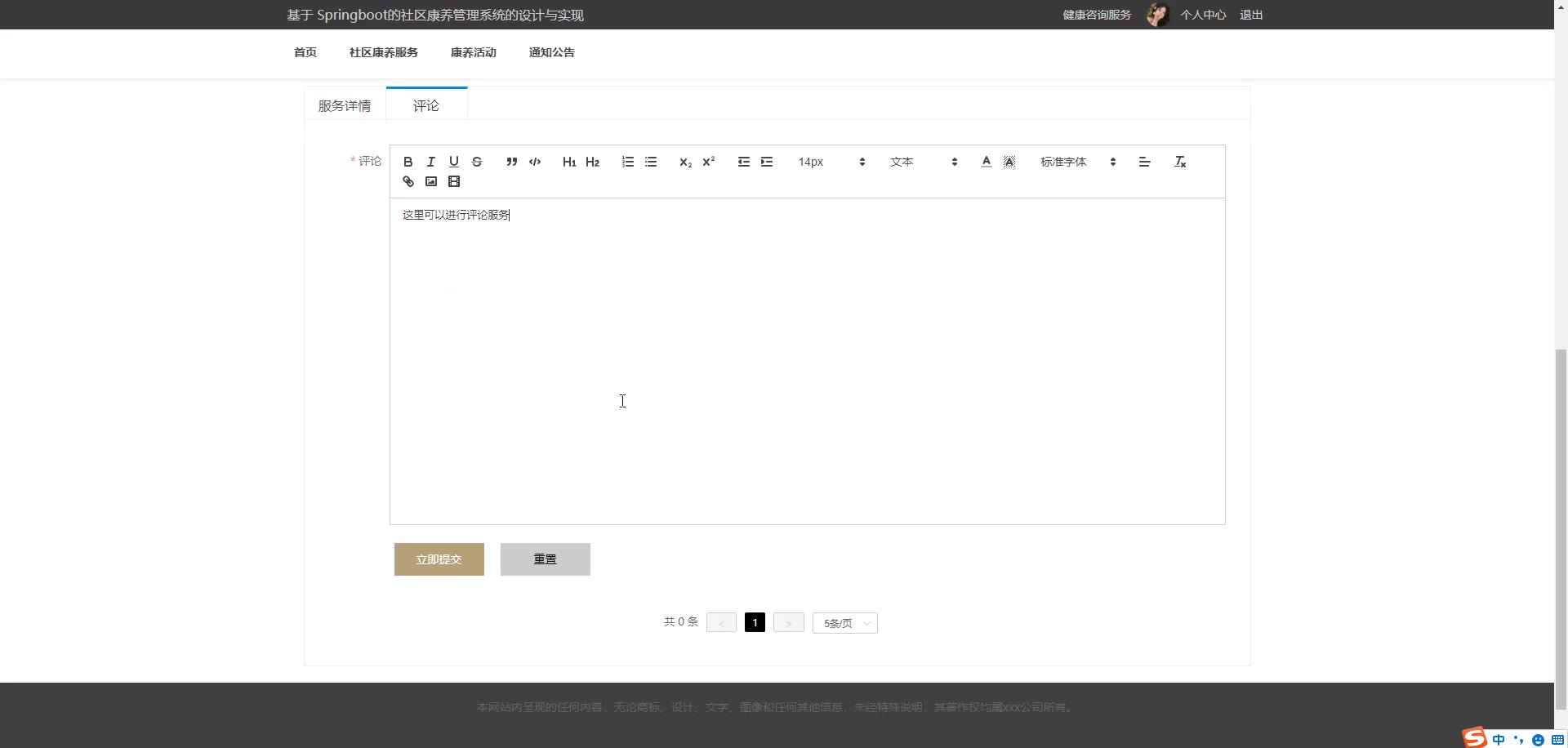Viewport: 1568px width, 748px height.
Task: Insert an image into the comment
Action: pos(431,181)
